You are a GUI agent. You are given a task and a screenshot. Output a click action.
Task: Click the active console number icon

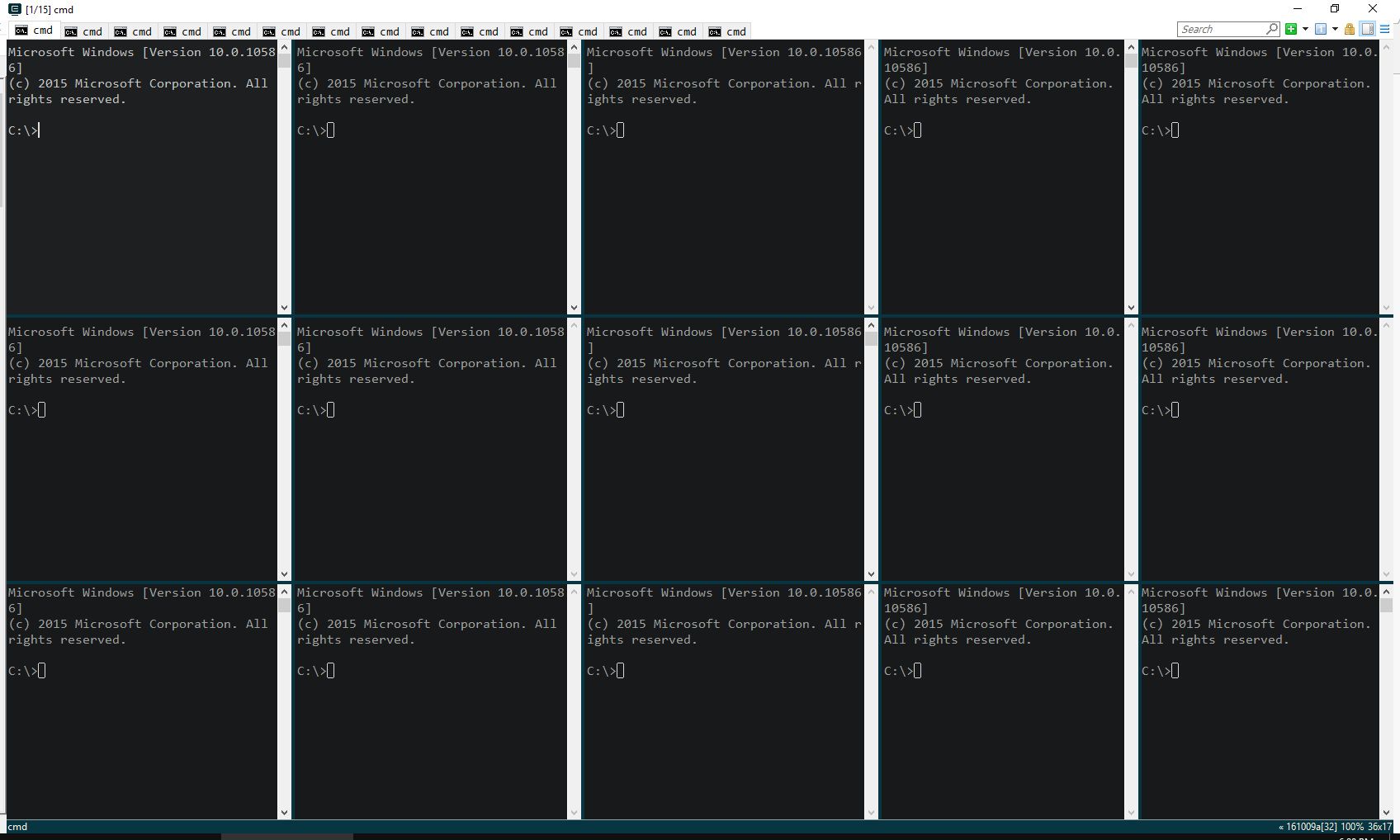[x=1321, y=29]
